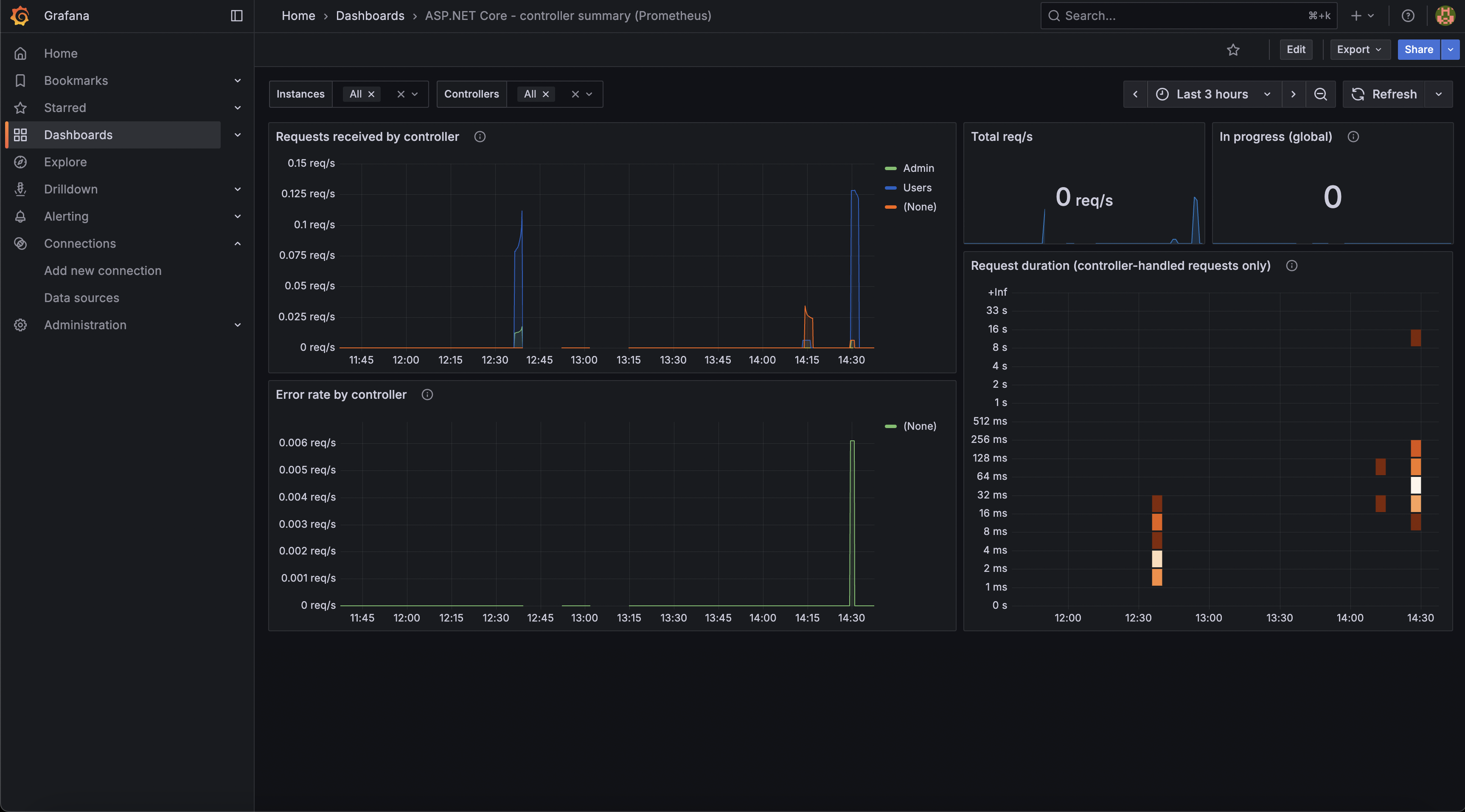Open the help menu
Image resolution: width=1465 pixels, height=812 pixels.
pyautogui.click(x=1408, y=15)
